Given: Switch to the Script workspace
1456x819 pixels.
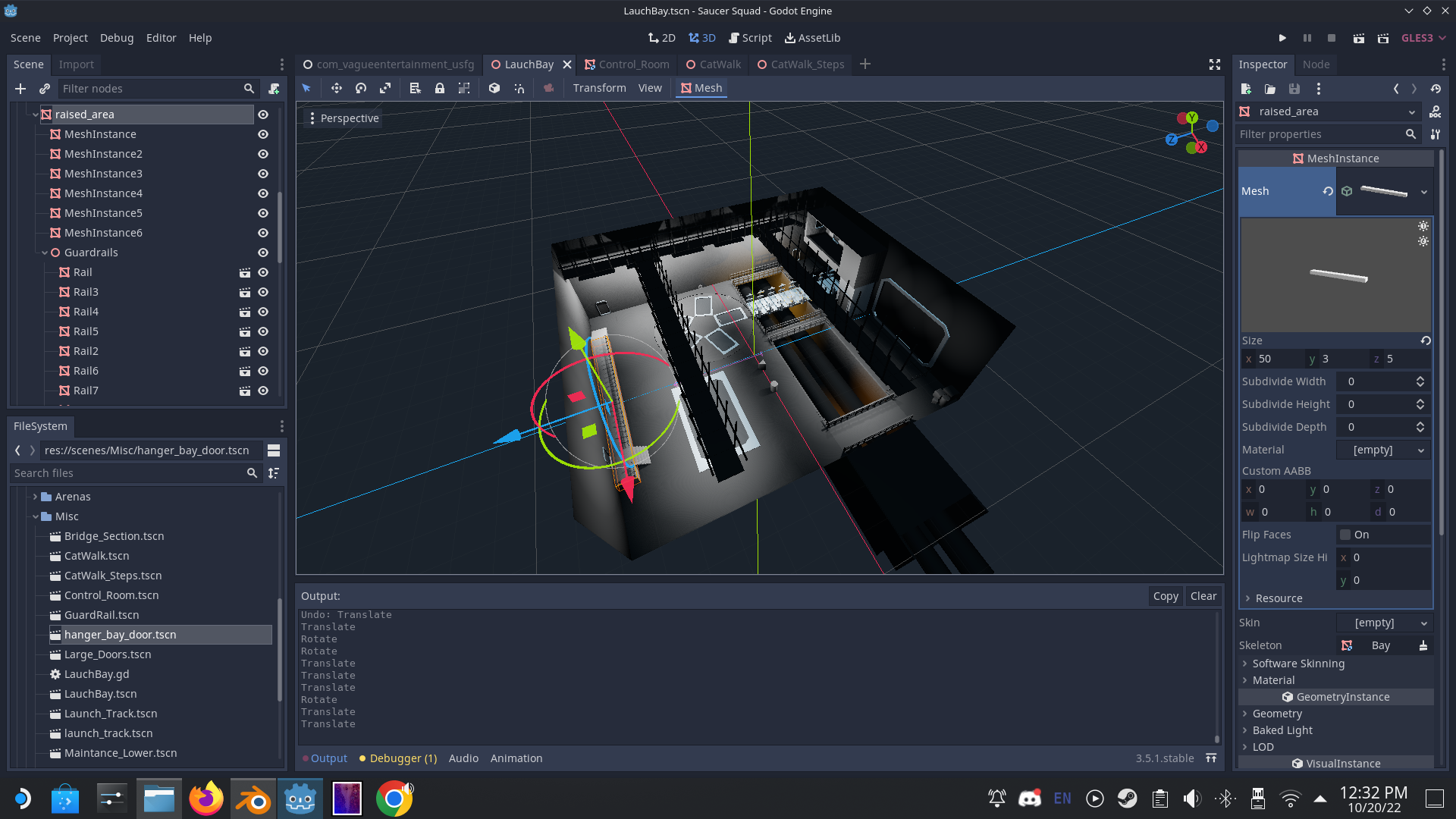Looking at the screenshot, I should 750,38.
